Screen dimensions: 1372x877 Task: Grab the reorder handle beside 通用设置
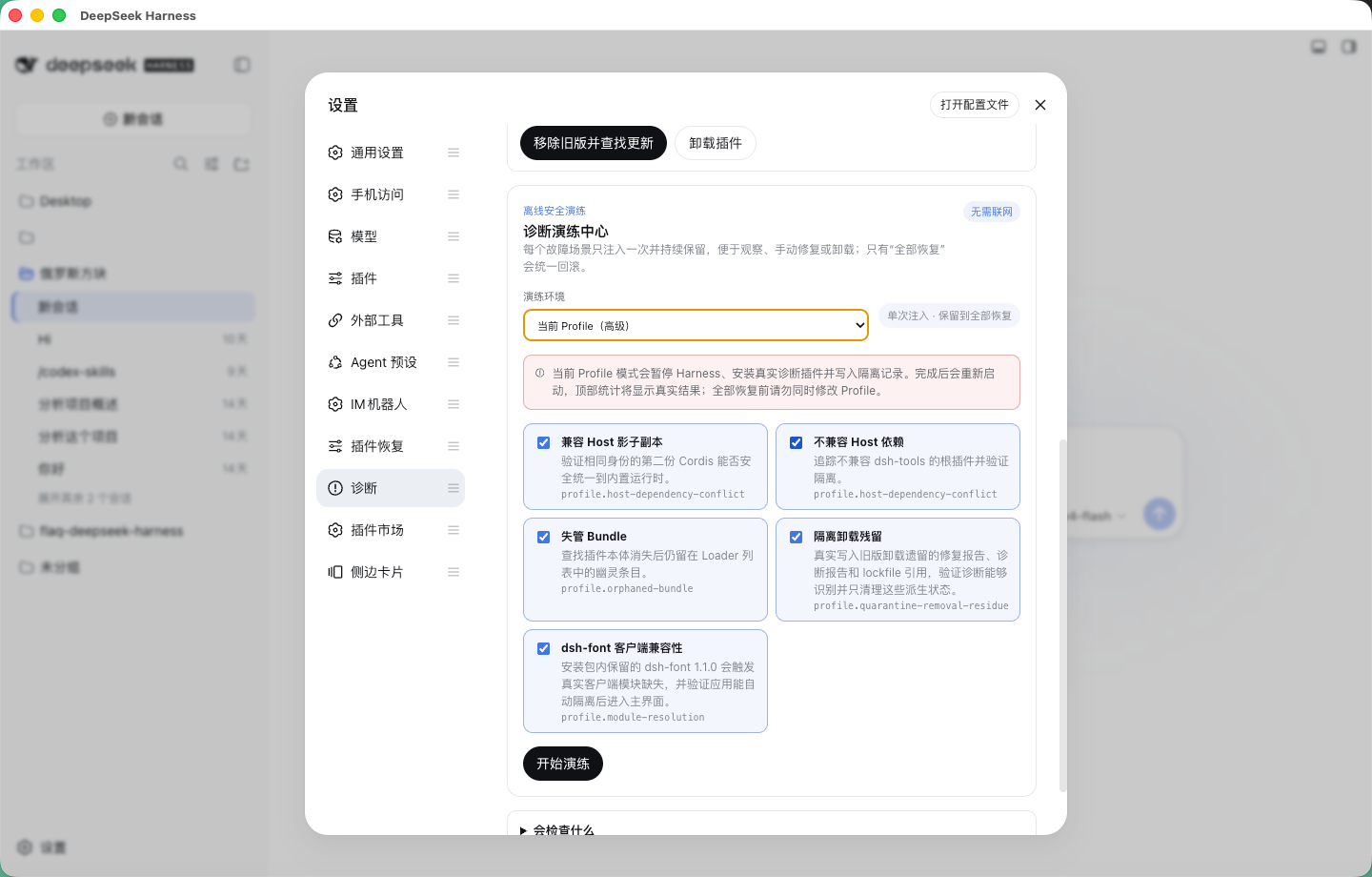(454, 153)
